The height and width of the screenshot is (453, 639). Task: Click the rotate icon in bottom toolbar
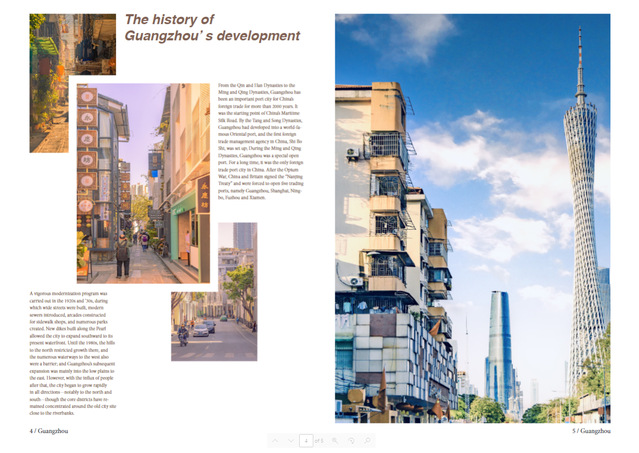click(351, 441)
